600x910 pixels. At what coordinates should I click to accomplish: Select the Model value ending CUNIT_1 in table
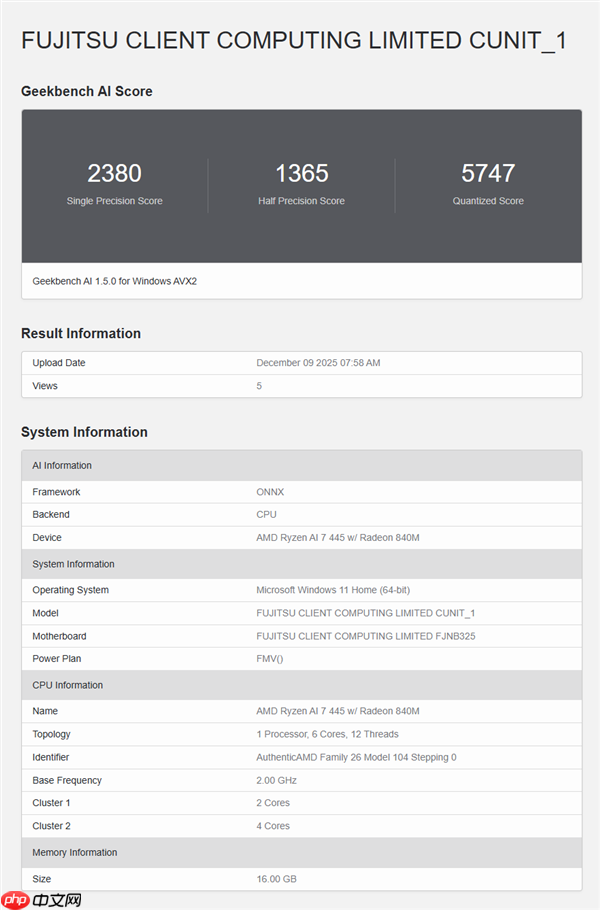[366, 613]
